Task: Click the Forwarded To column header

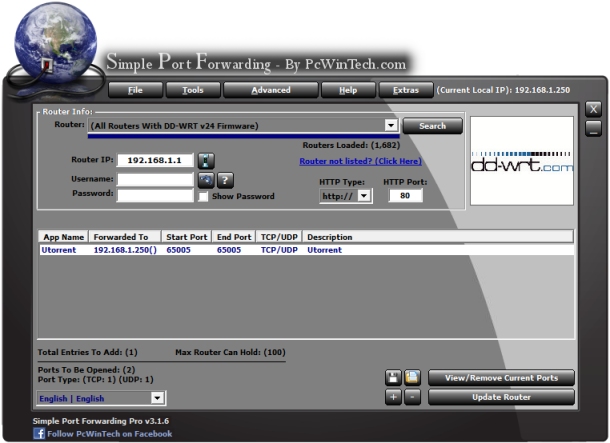Action: (x=125, y=237)
